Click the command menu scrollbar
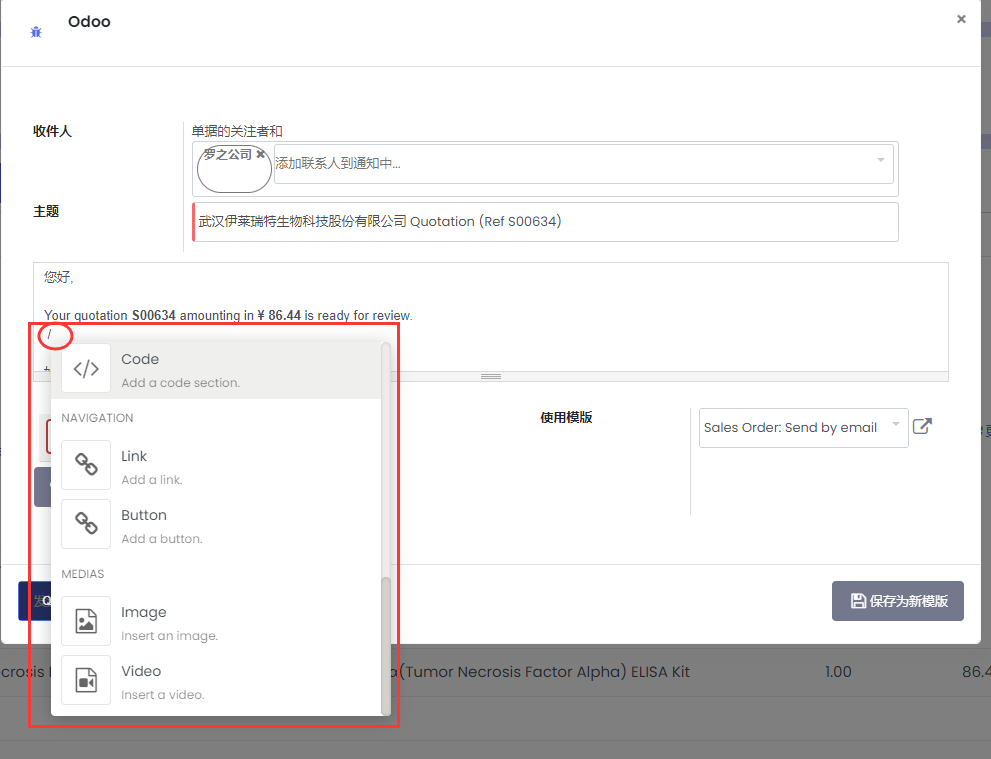 (x=386, y=645)
